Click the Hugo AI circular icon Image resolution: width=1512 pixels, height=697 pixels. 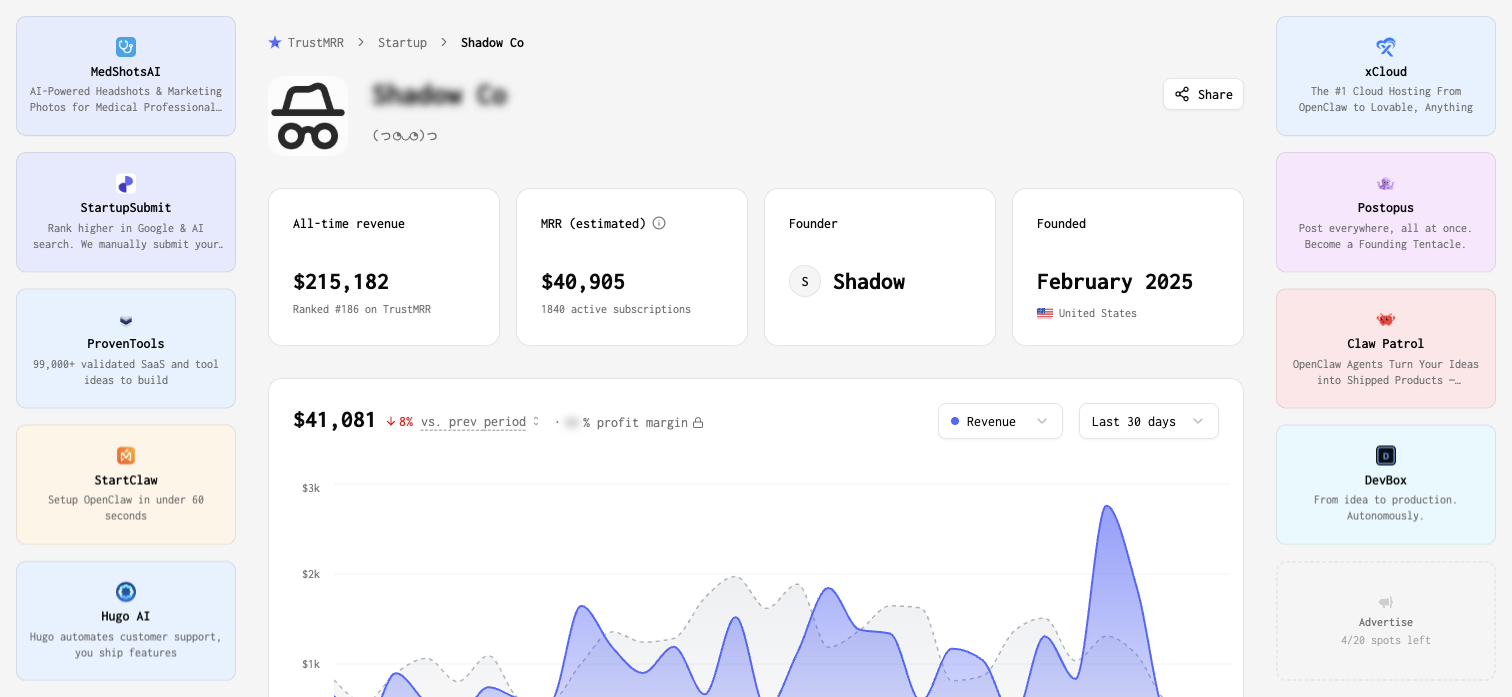click(126, 592)
